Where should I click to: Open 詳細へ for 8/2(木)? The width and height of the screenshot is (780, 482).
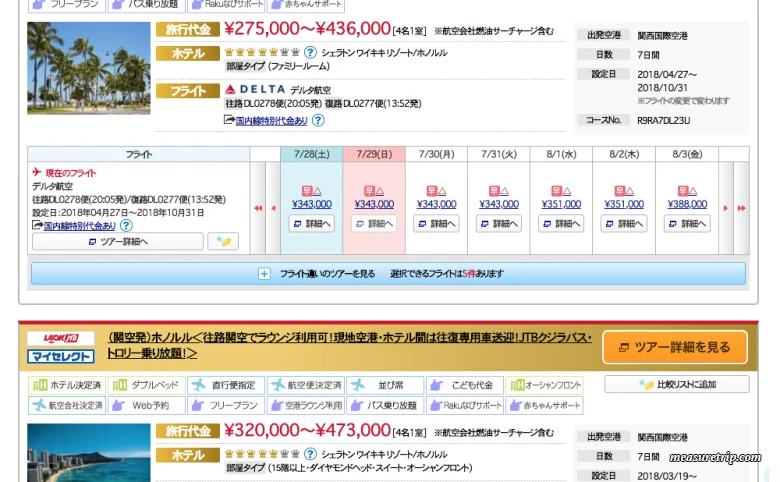point(624,224)
